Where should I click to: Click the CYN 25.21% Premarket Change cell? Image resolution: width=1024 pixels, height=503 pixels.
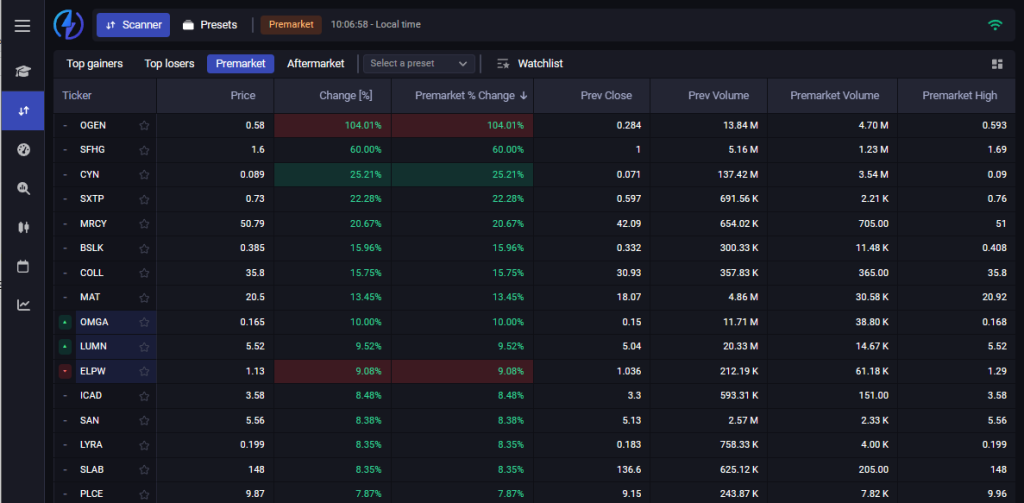(x=462, y=175)
